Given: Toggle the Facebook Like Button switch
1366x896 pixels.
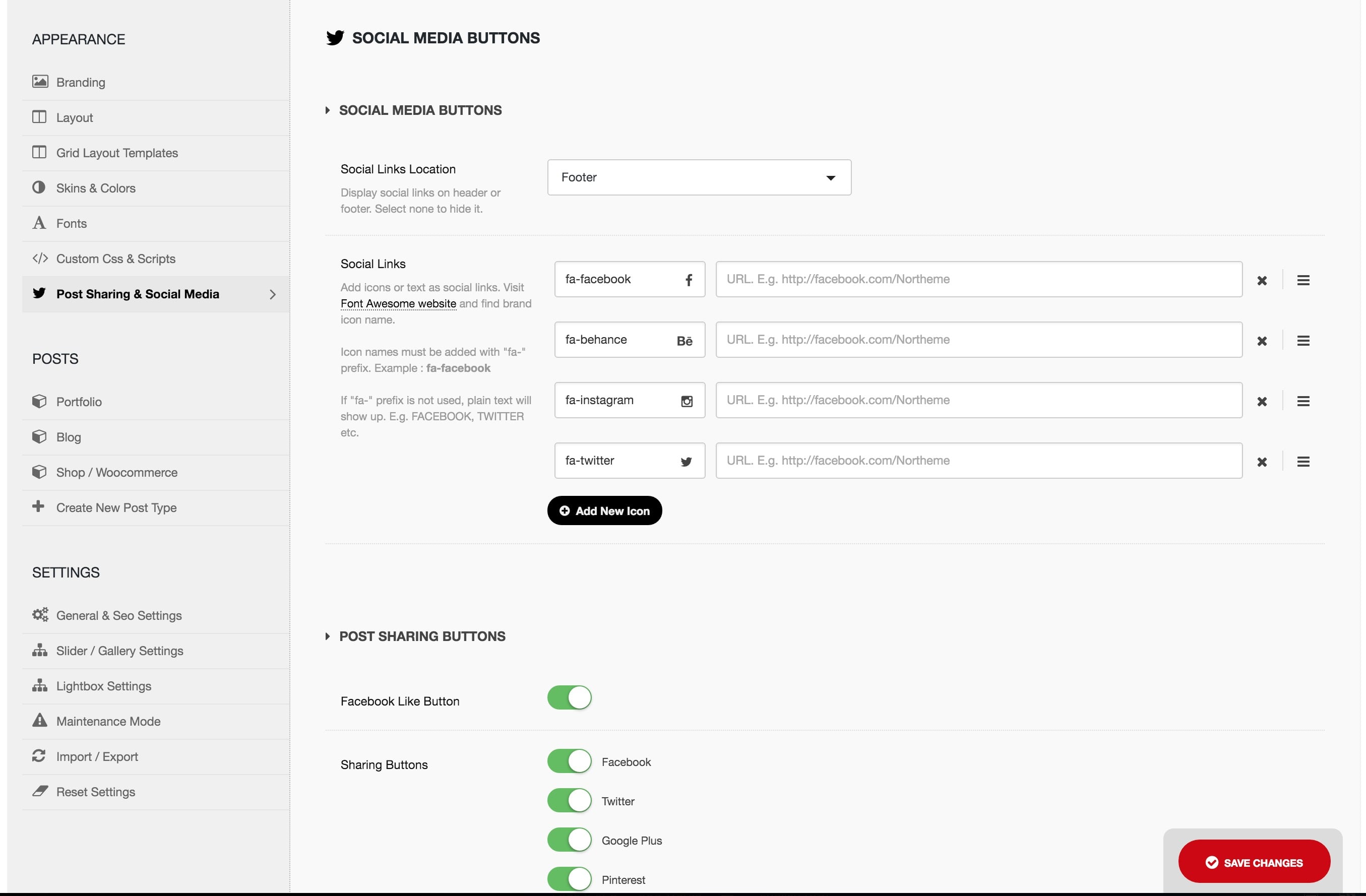Looking at the screenshot, I should click(568, 698).
